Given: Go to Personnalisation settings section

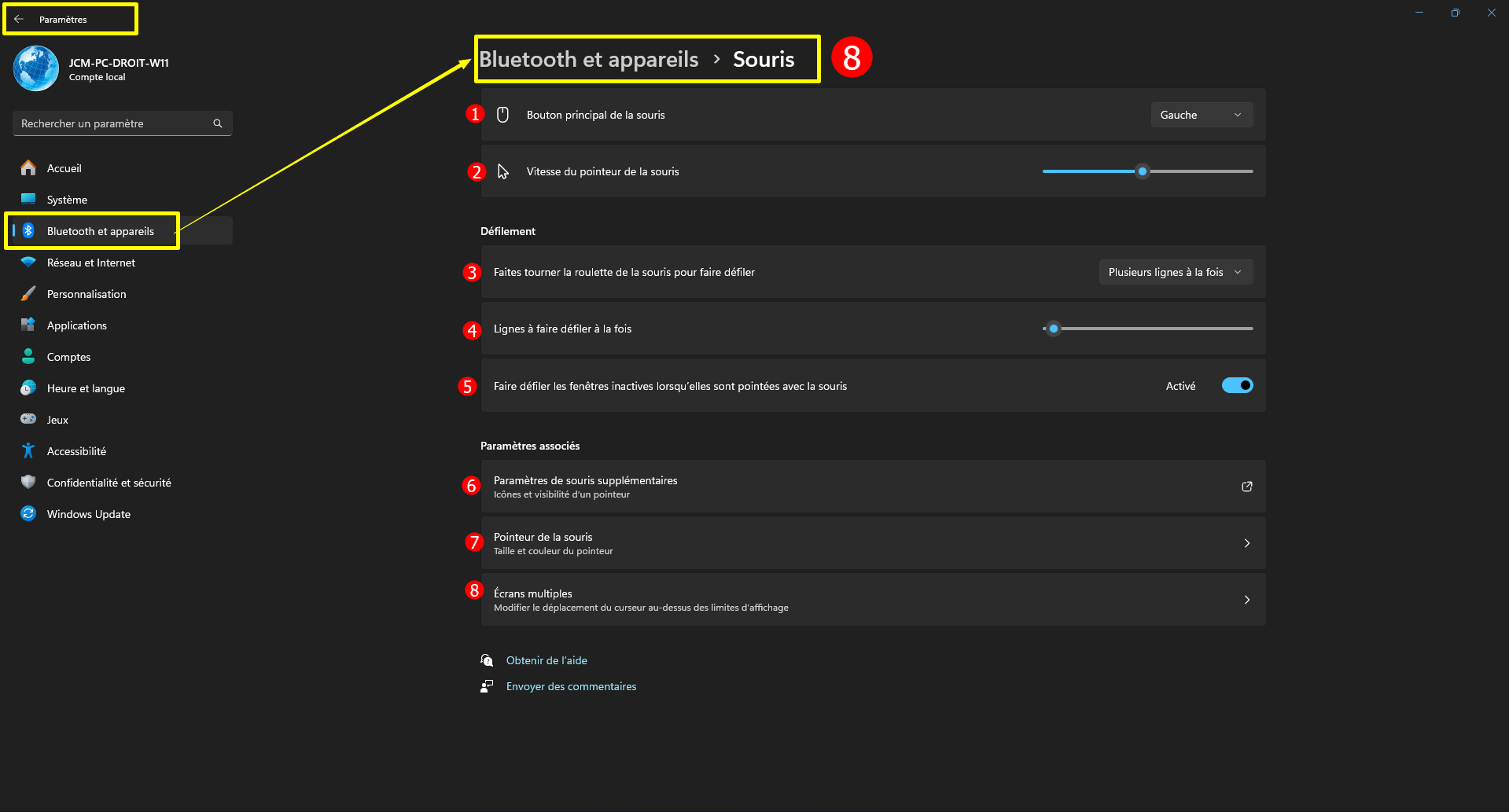Looking at the screenshot, I should point(86,294).
